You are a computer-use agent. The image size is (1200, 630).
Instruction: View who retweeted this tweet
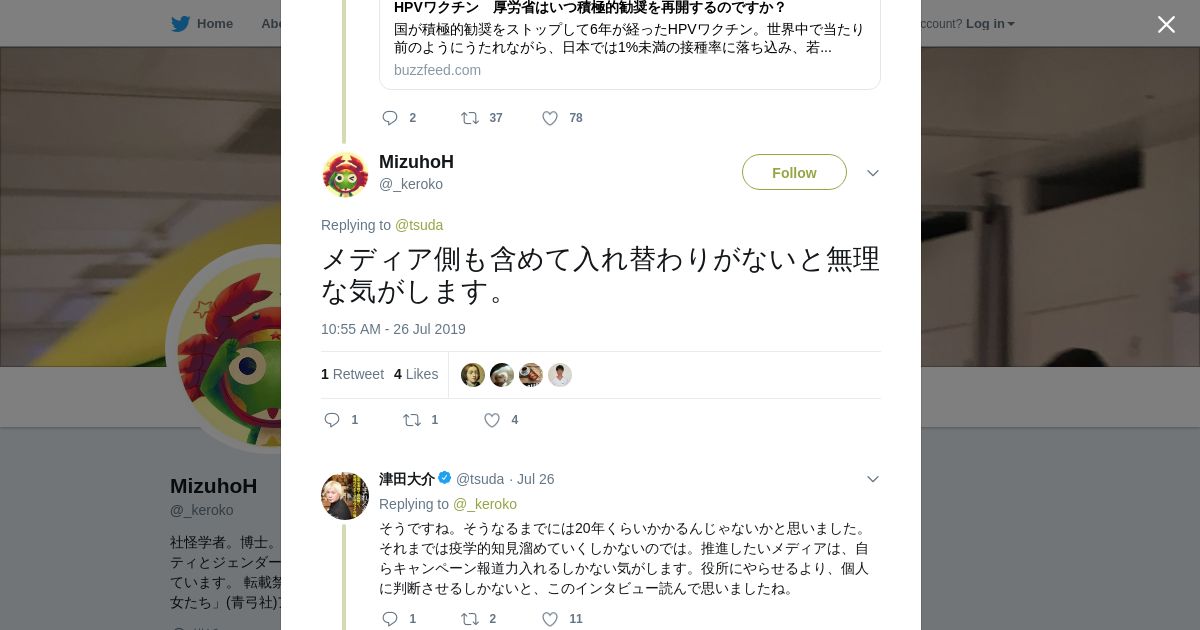click(x=353, y=374)
